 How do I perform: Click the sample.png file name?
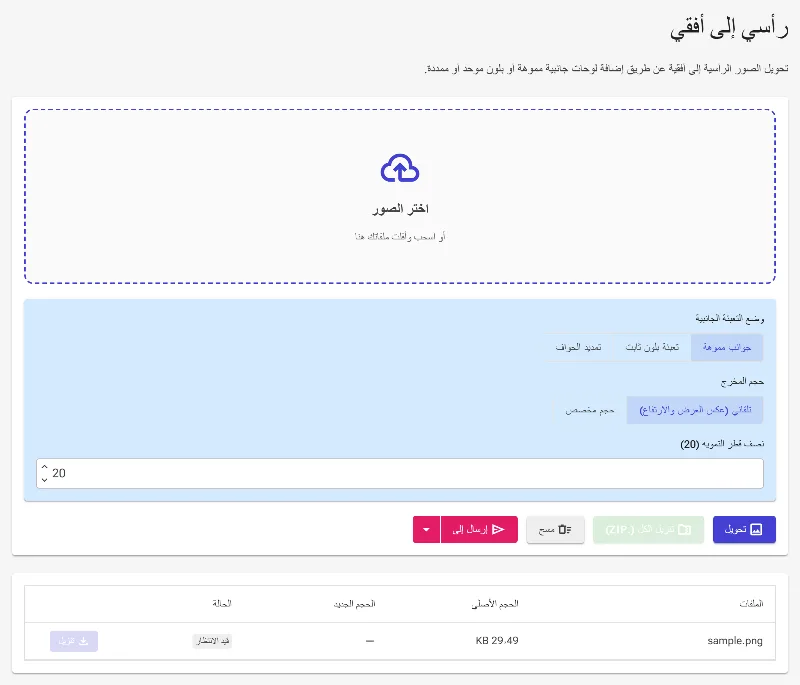click(x=735, y=641)
